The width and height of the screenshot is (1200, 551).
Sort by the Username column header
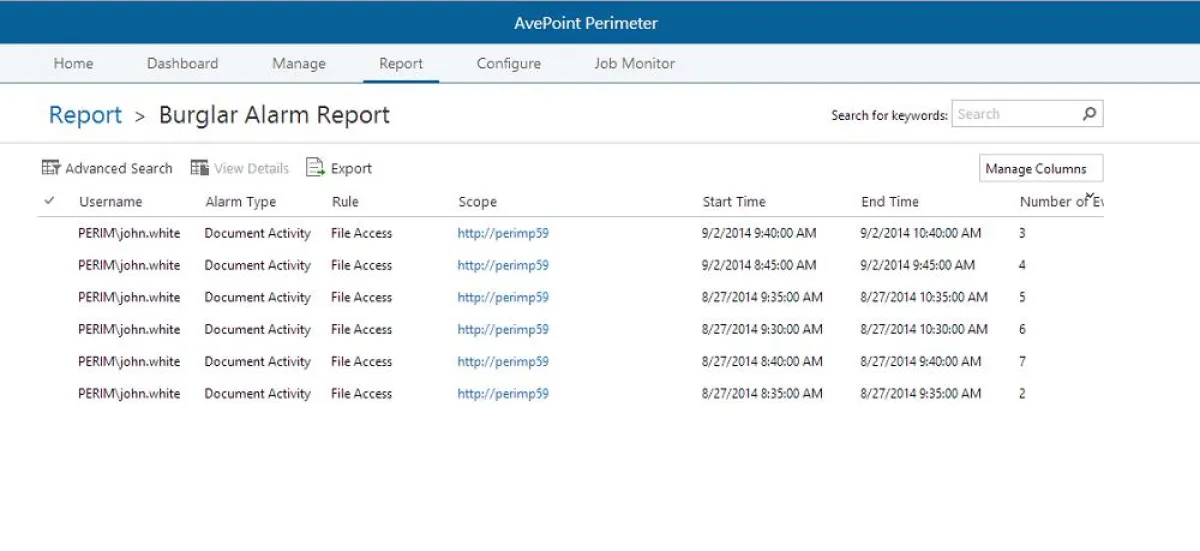click(x=111, y=202)
